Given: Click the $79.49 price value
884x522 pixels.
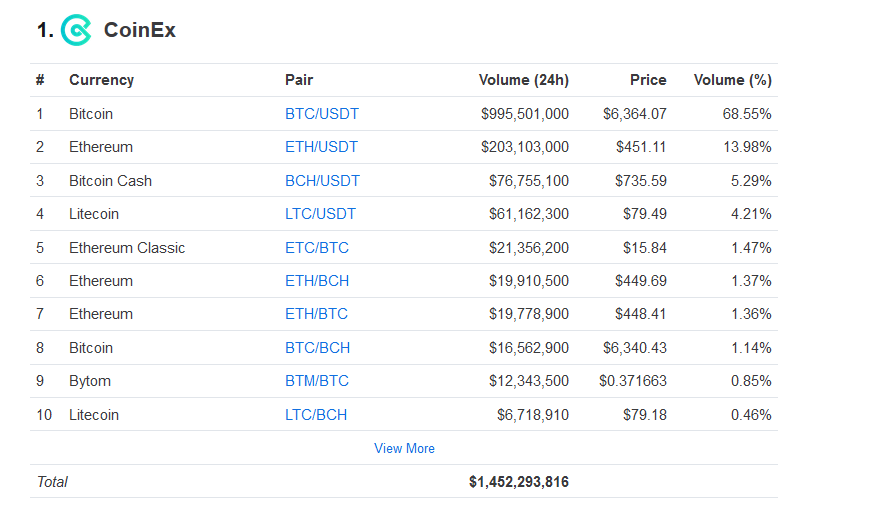Looking at the screenshot, I should point(645,214).
